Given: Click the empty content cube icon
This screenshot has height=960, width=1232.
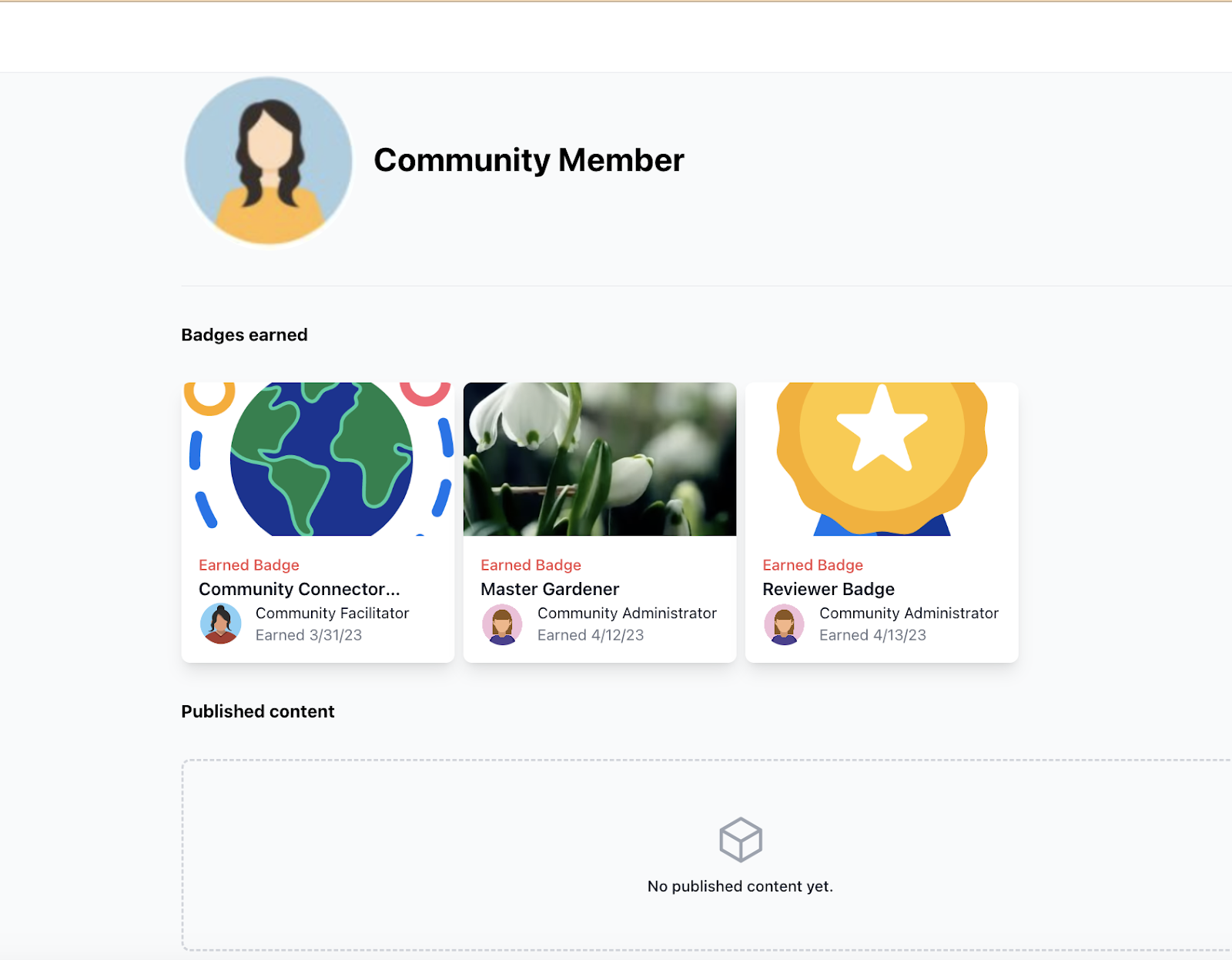Looking at the screenshot, I should tap(741, 840).
